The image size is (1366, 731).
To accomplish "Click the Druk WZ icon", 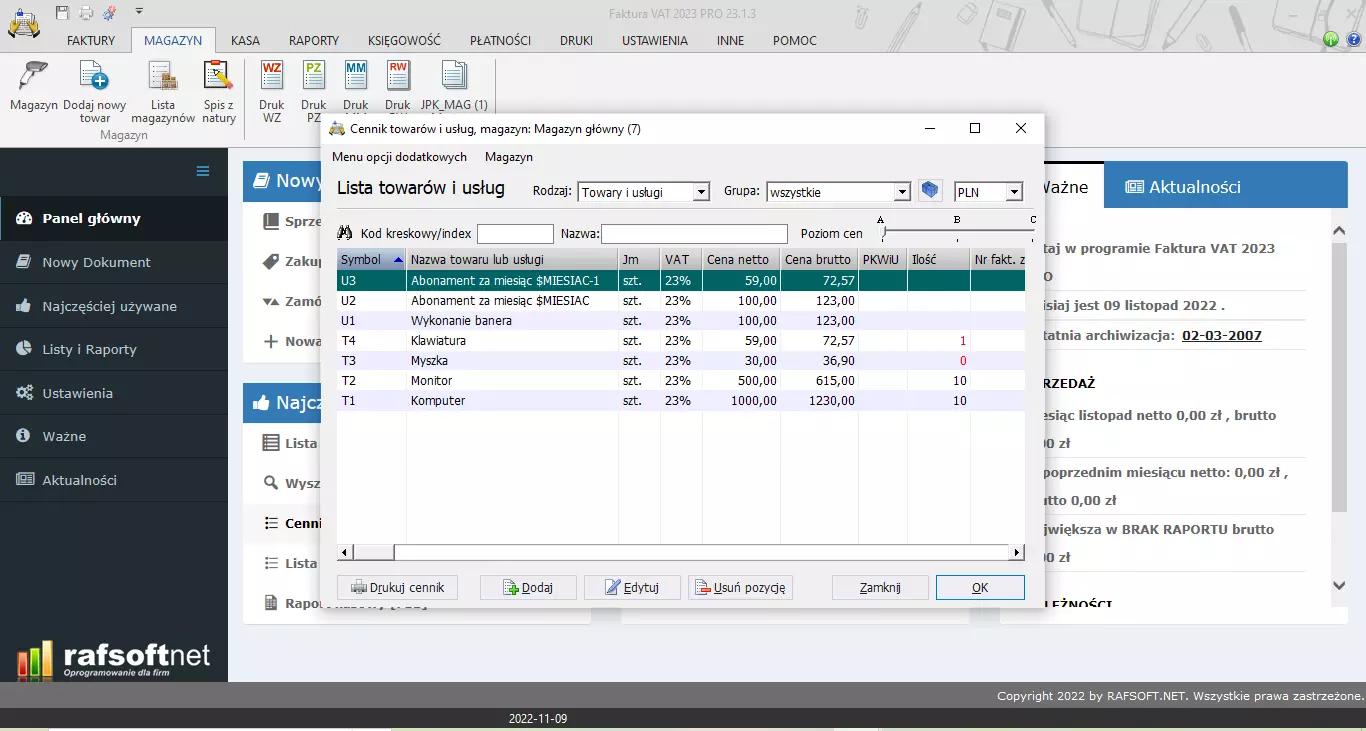I will pos(272,77).
